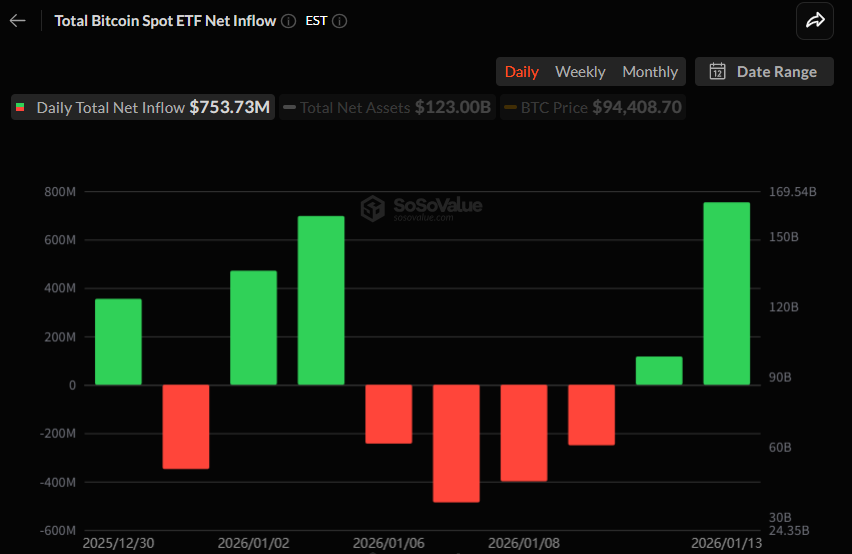Switch to the Daily tab
This screenshot has height=554, width=852.
click(x=521, y=71)
